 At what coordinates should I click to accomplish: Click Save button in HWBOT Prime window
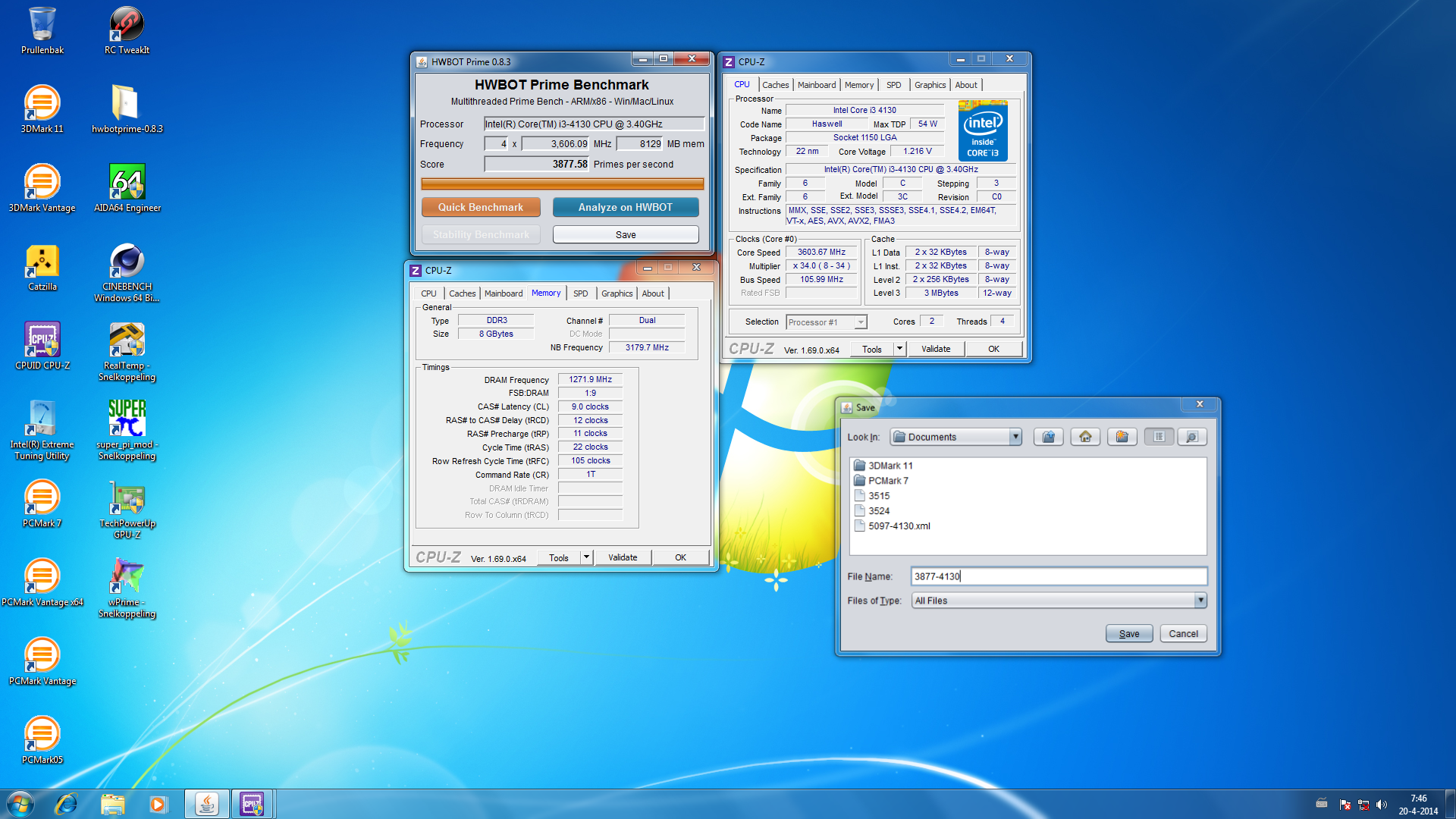point(626,235)
